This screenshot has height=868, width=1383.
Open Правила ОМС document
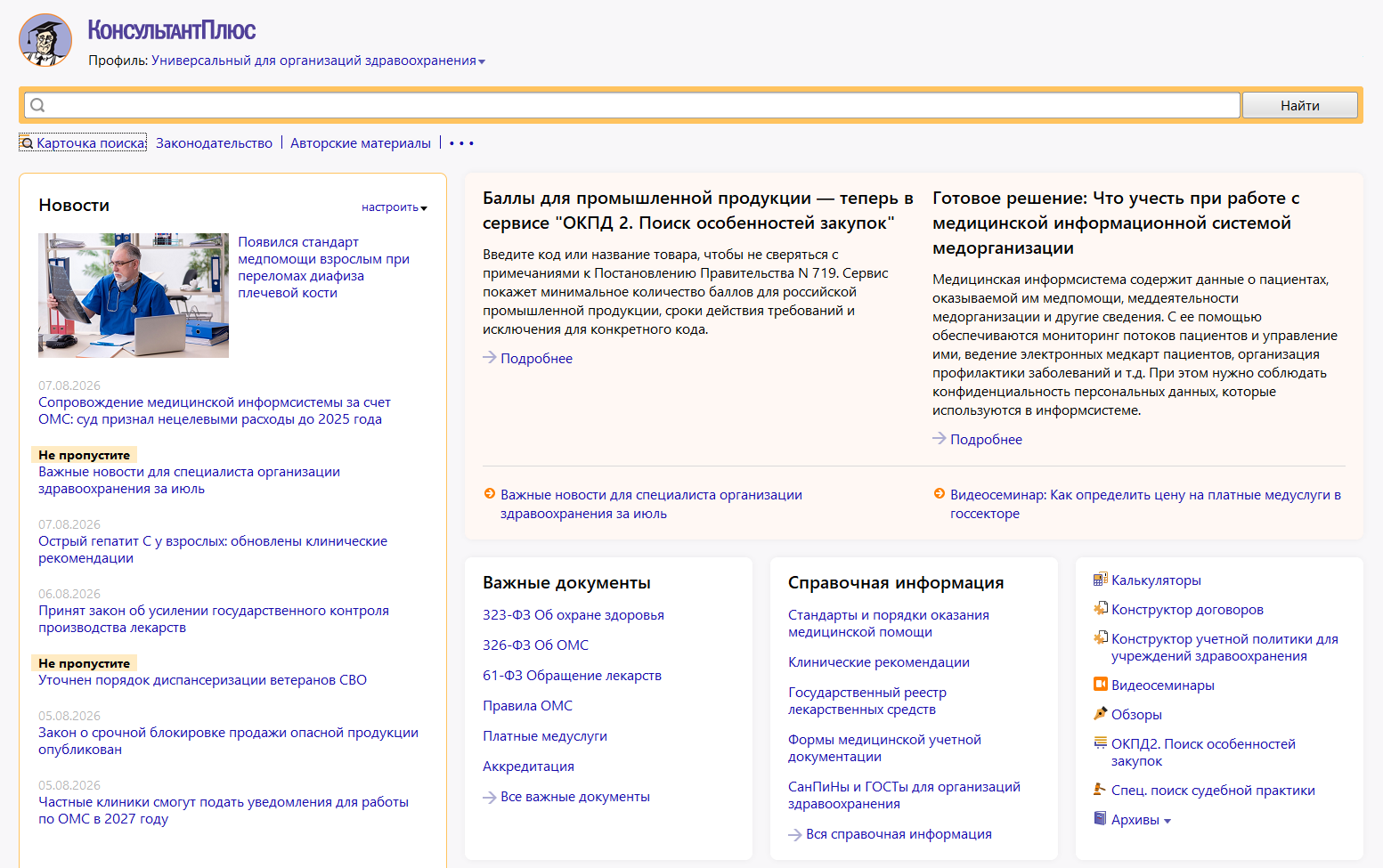[527, 706]
